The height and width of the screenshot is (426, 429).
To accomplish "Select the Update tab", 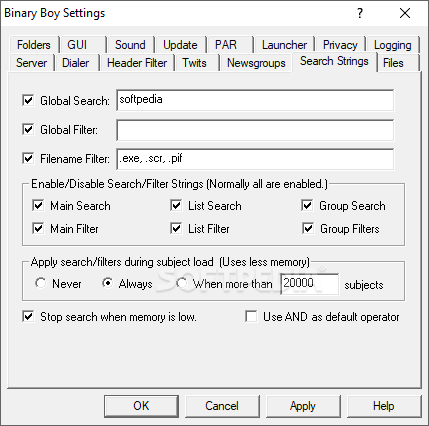I will pos(180,45).
